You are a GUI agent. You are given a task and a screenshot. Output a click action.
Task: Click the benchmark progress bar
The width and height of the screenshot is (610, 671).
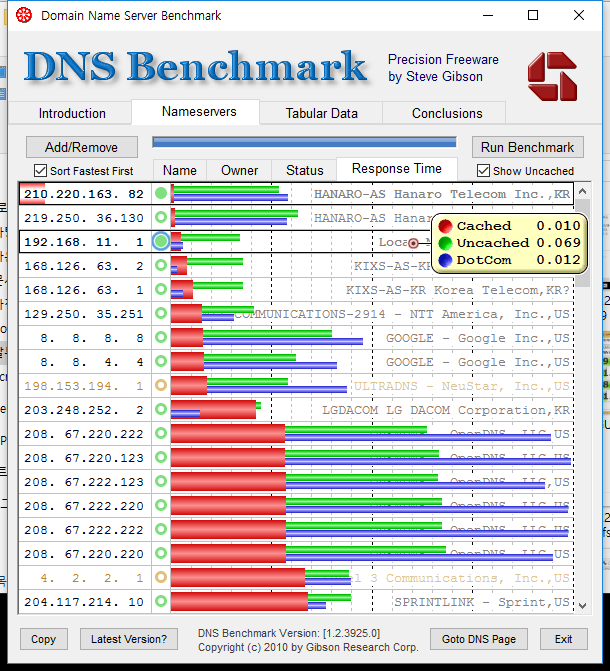(x=304, y=143)
